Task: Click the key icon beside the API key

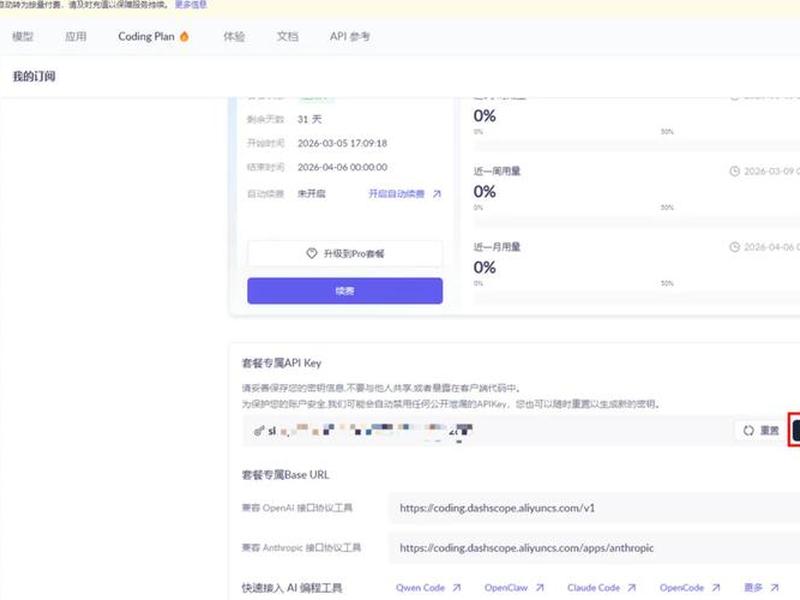Action: [259, 431]
